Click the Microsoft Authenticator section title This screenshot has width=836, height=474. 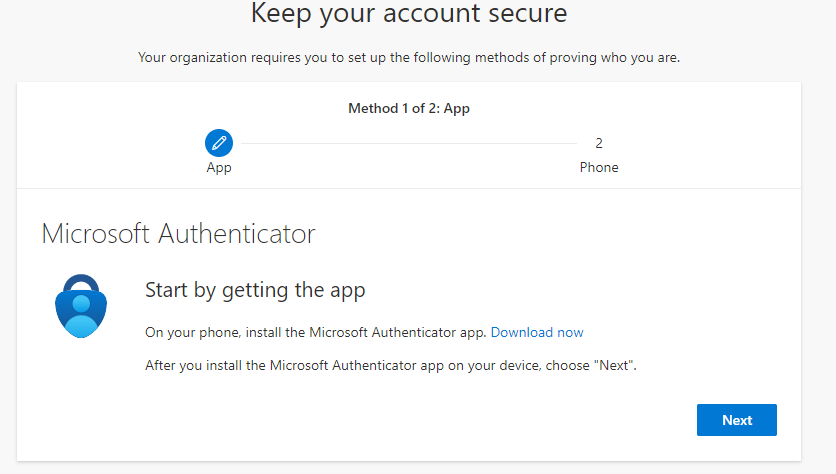tap(178, 234)
